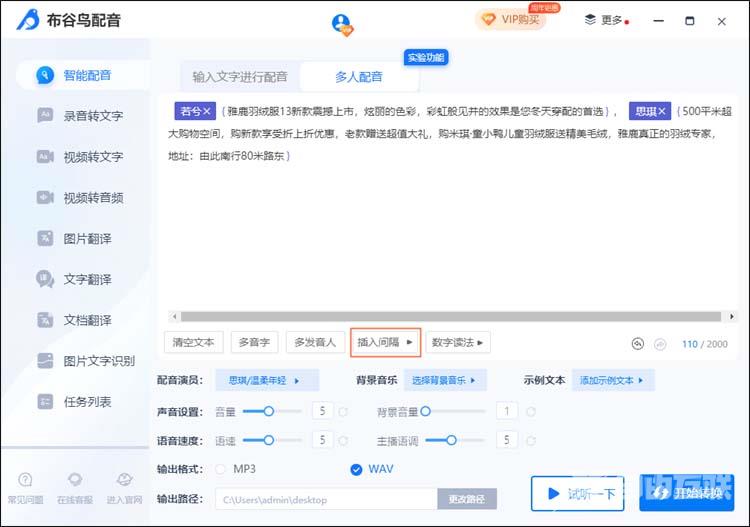
Task: Click the 图片文字识别 icon
Action: pos(45,361)
